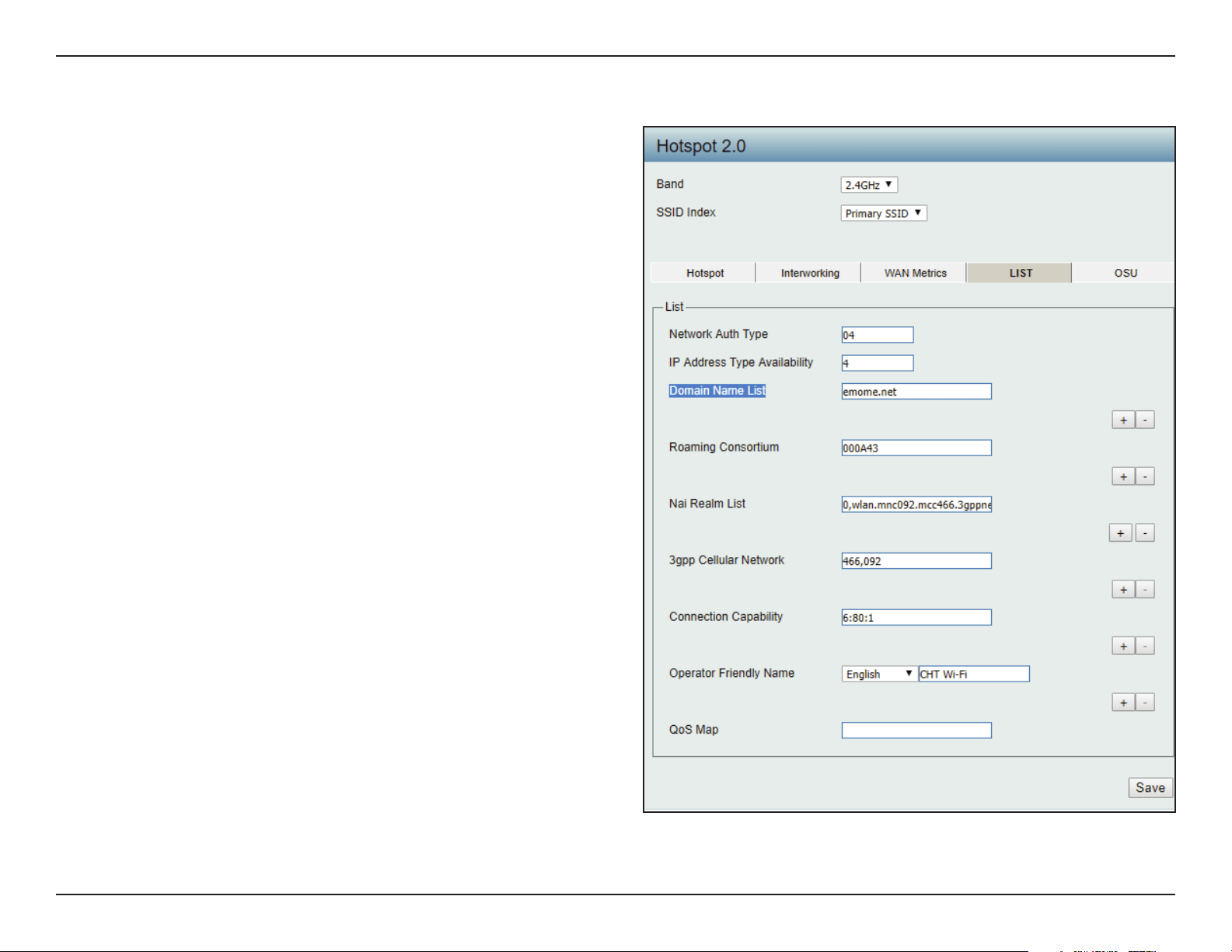The height and width of the screenshot is (952, 1232).
Task: Click the 3gpp Cellular Network field
Action: (916, 561)
